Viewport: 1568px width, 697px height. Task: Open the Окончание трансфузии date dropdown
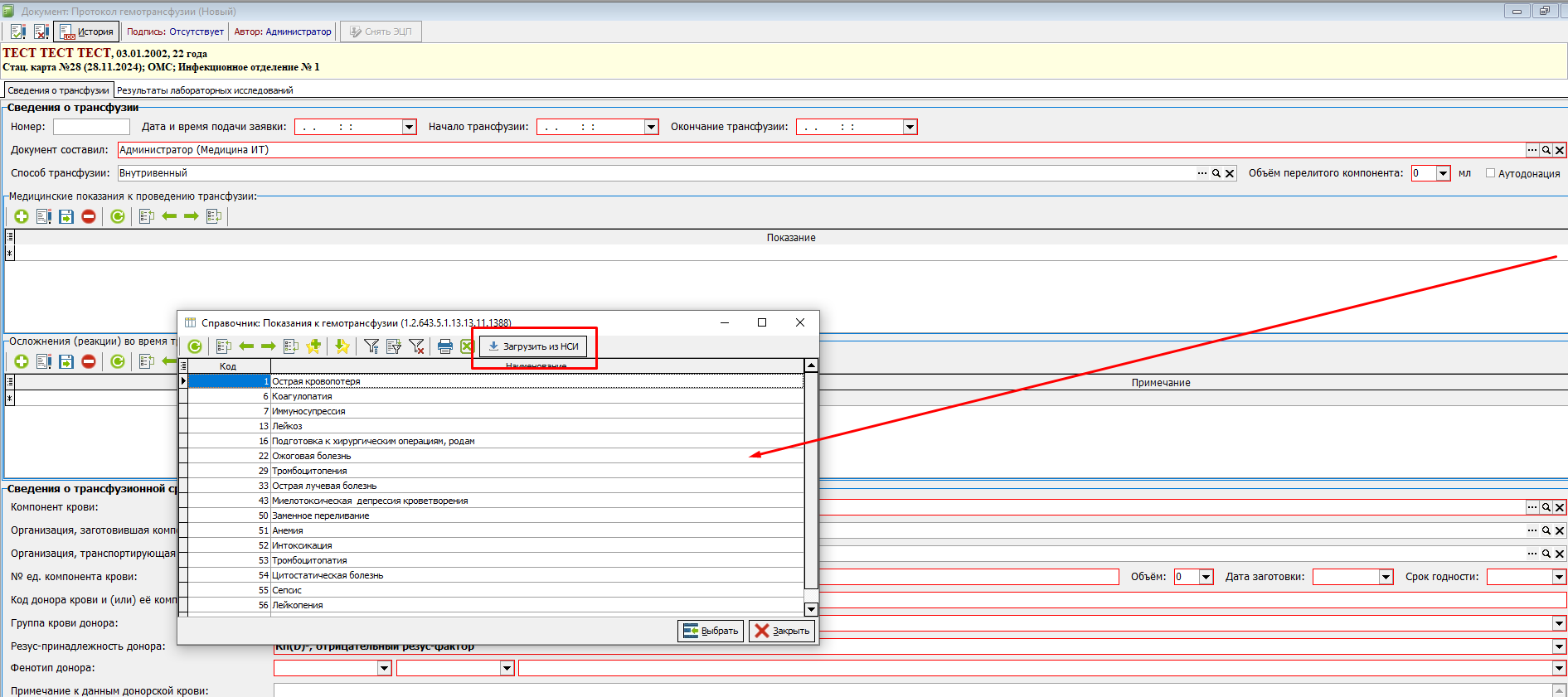(910, 127)
